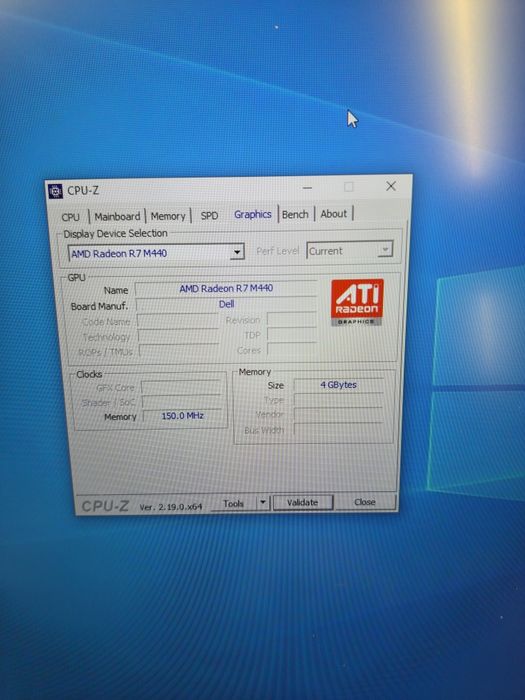525x700 pixels.
Task: Click the CPU-Z brand text at bottom left
Action: click(x=105, y=506)
